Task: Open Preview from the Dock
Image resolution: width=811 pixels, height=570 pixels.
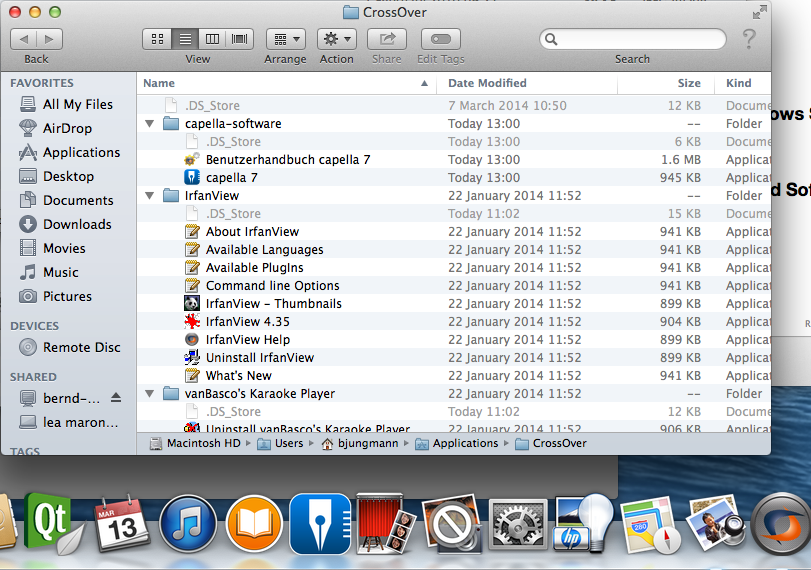Action: 716,524
